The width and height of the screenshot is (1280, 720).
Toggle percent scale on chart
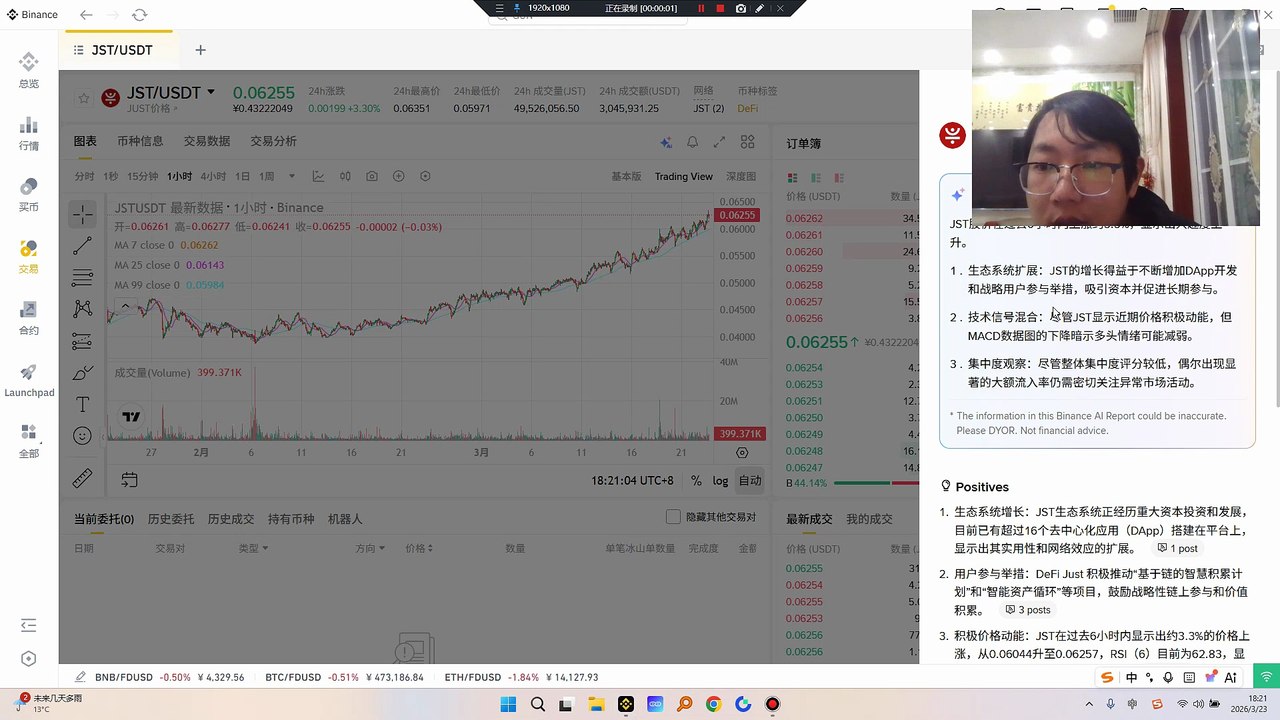pyautogui.click(x=696, y=480)
